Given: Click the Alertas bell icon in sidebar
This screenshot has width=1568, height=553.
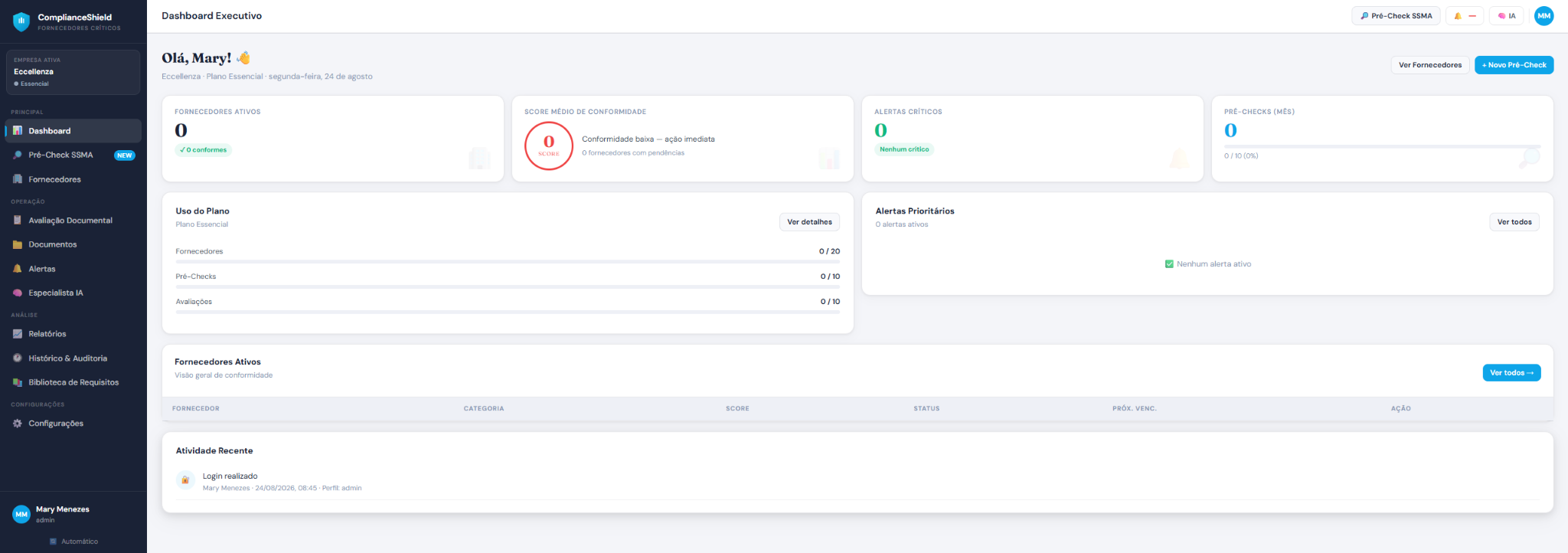Looking at the screenshot, I should [18, 269].
